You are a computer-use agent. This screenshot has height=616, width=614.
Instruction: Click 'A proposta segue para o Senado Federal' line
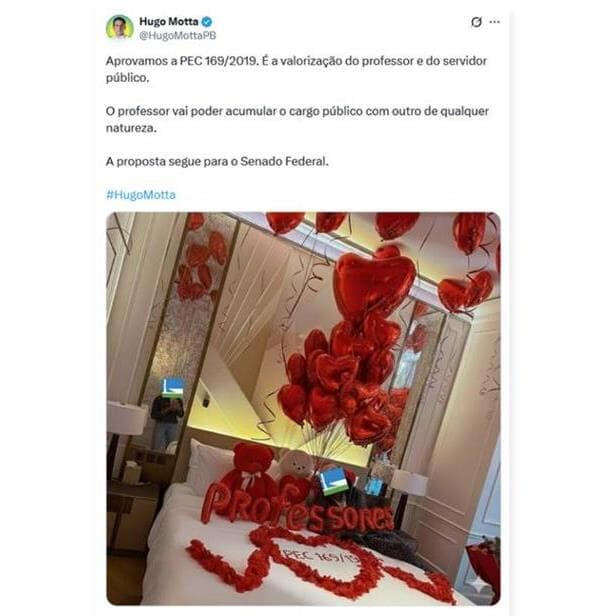[217, 161]
